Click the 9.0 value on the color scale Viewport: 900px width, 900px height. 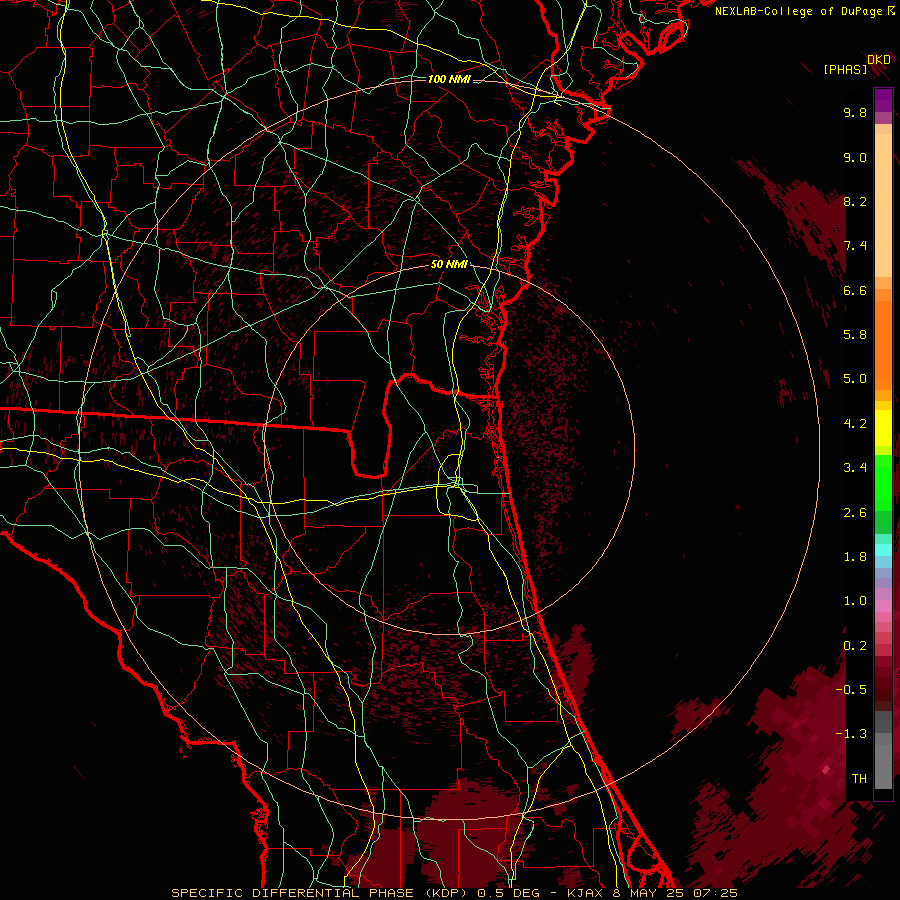(x=855, y=157)
